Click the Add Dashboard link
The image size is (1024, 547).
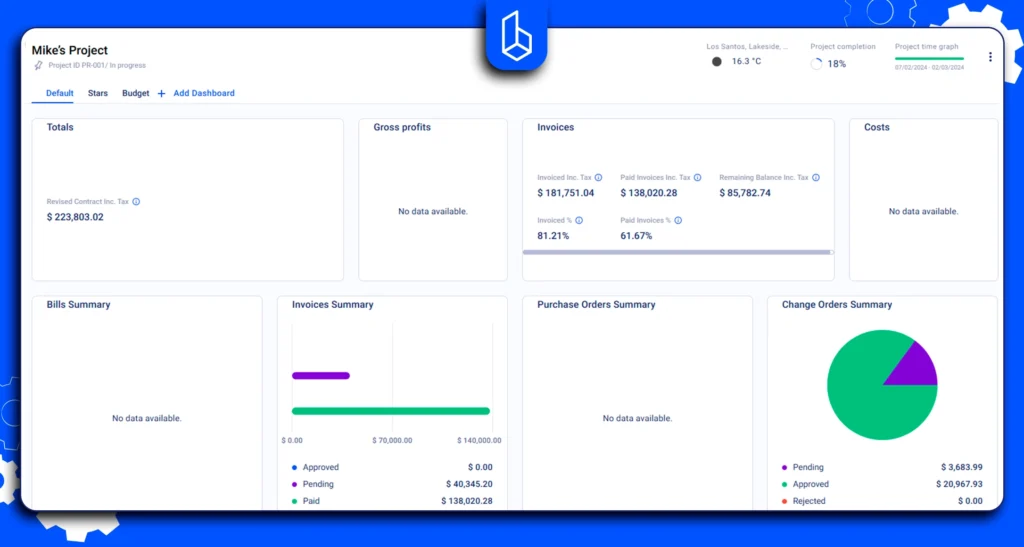click(x=204, y=93)
